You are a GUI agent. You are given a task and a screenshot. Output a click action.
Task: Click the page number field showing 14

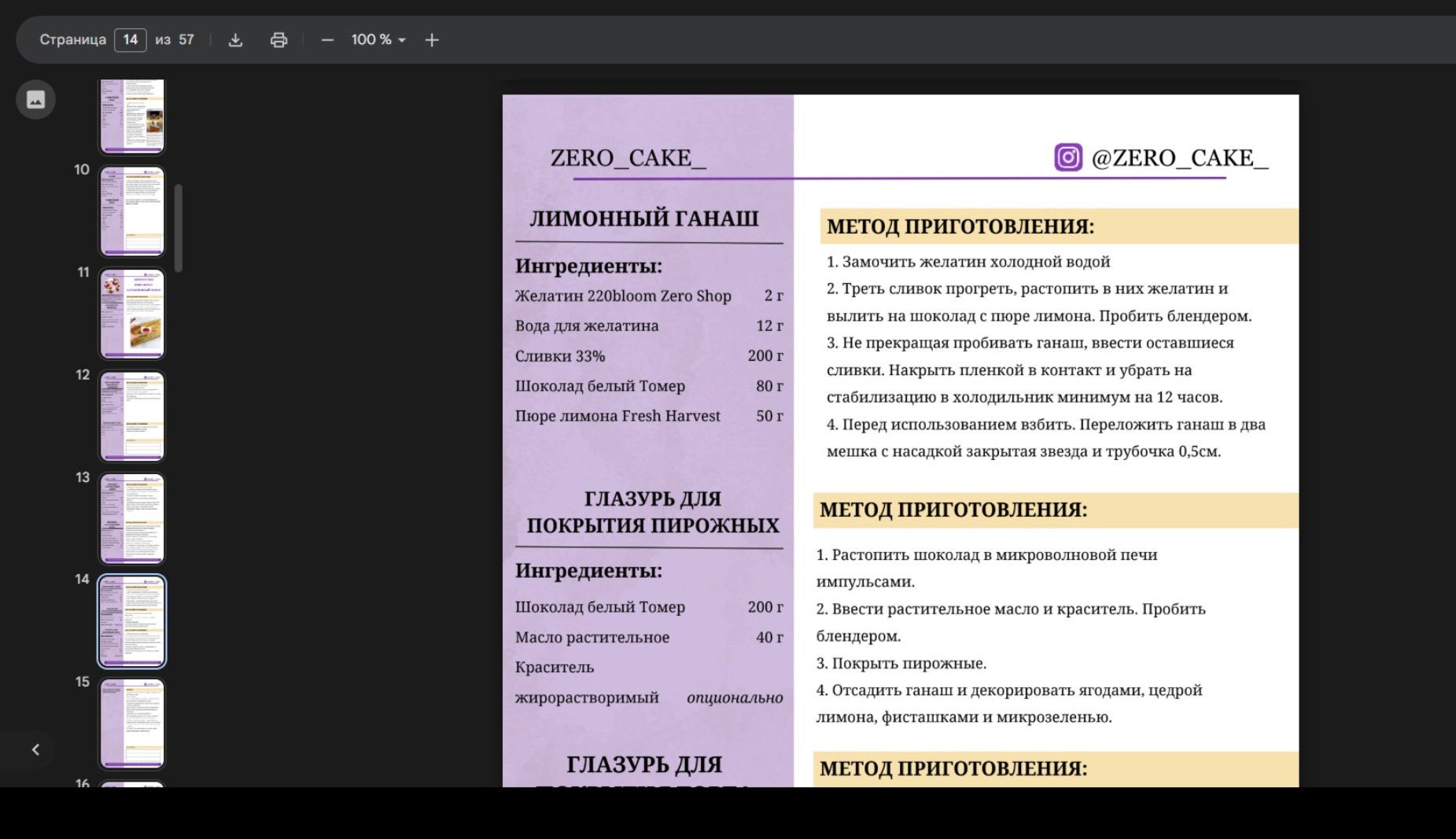(131, 40)
